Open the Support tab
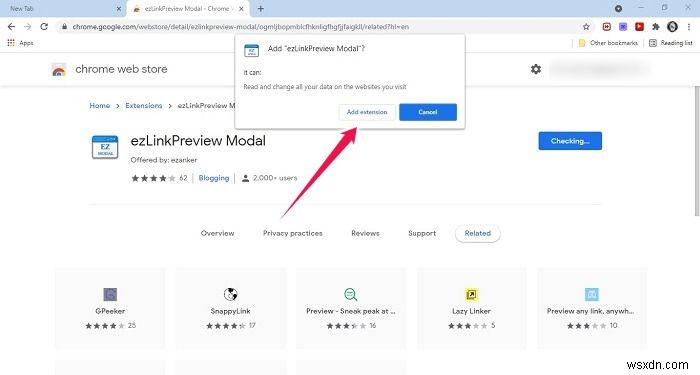700x375 pixels. tap(422, 233)
